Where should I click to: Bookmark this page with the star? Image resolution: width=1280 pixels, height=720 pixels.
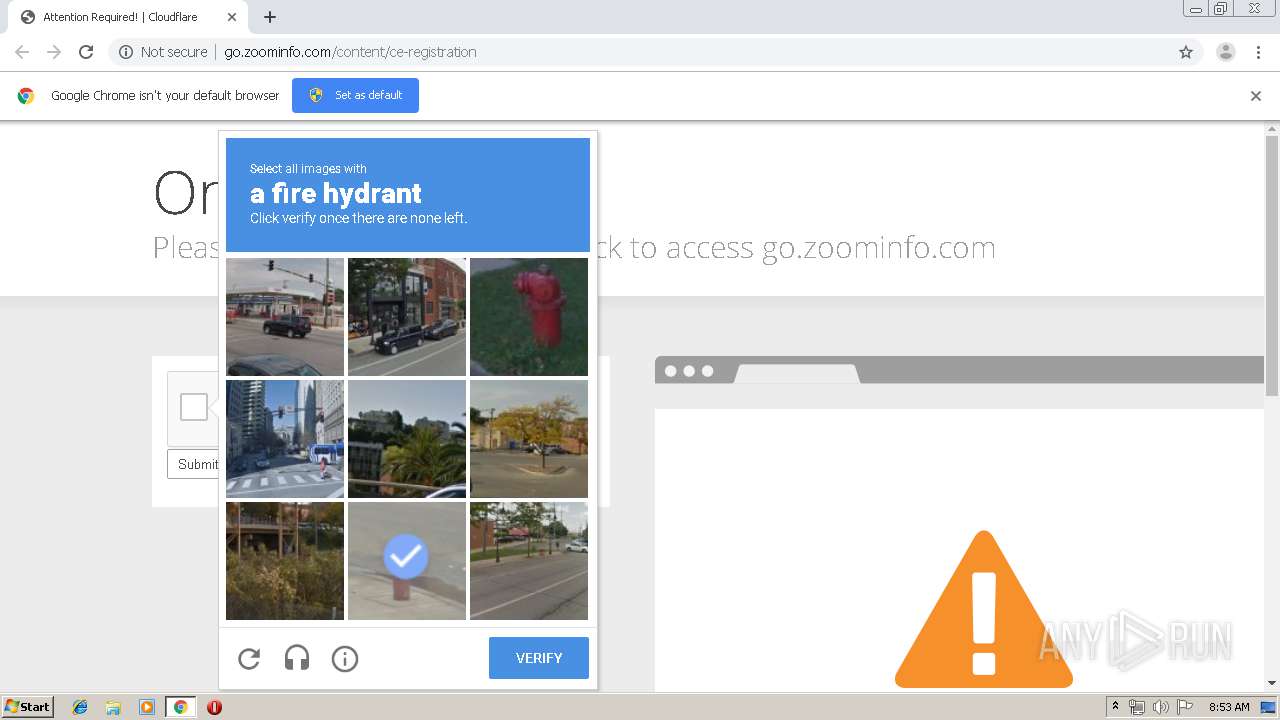click(x=1186, y=52)
